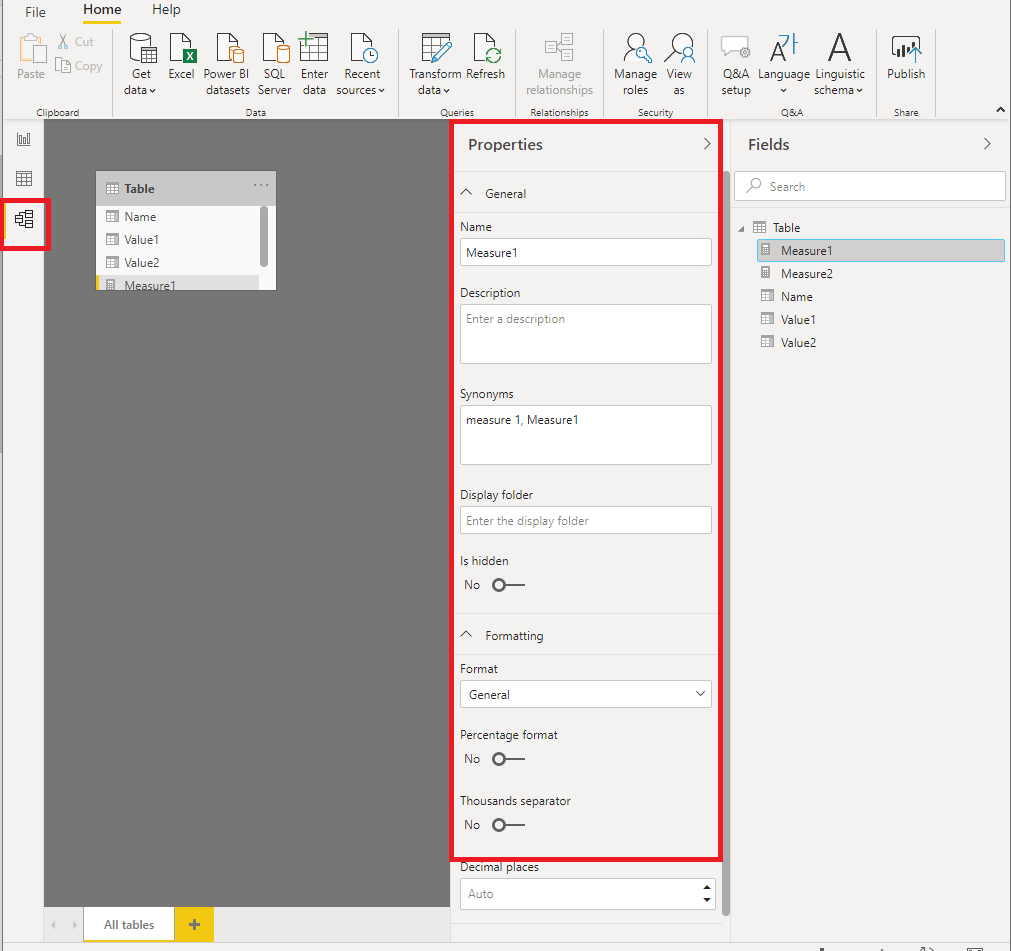Collapse the General section
1011x951 pixels.
(466, 193)
